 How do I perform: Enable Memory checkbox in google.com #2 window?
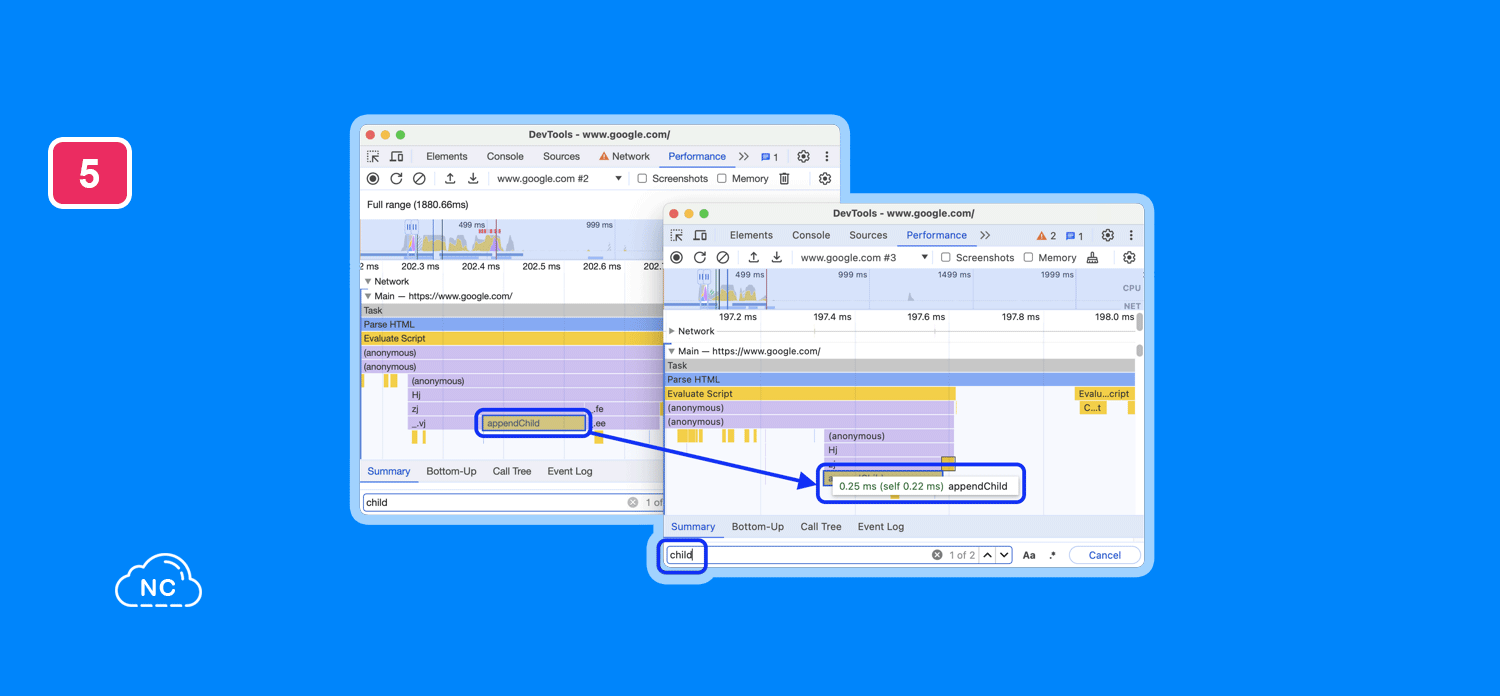click(722, 179)
